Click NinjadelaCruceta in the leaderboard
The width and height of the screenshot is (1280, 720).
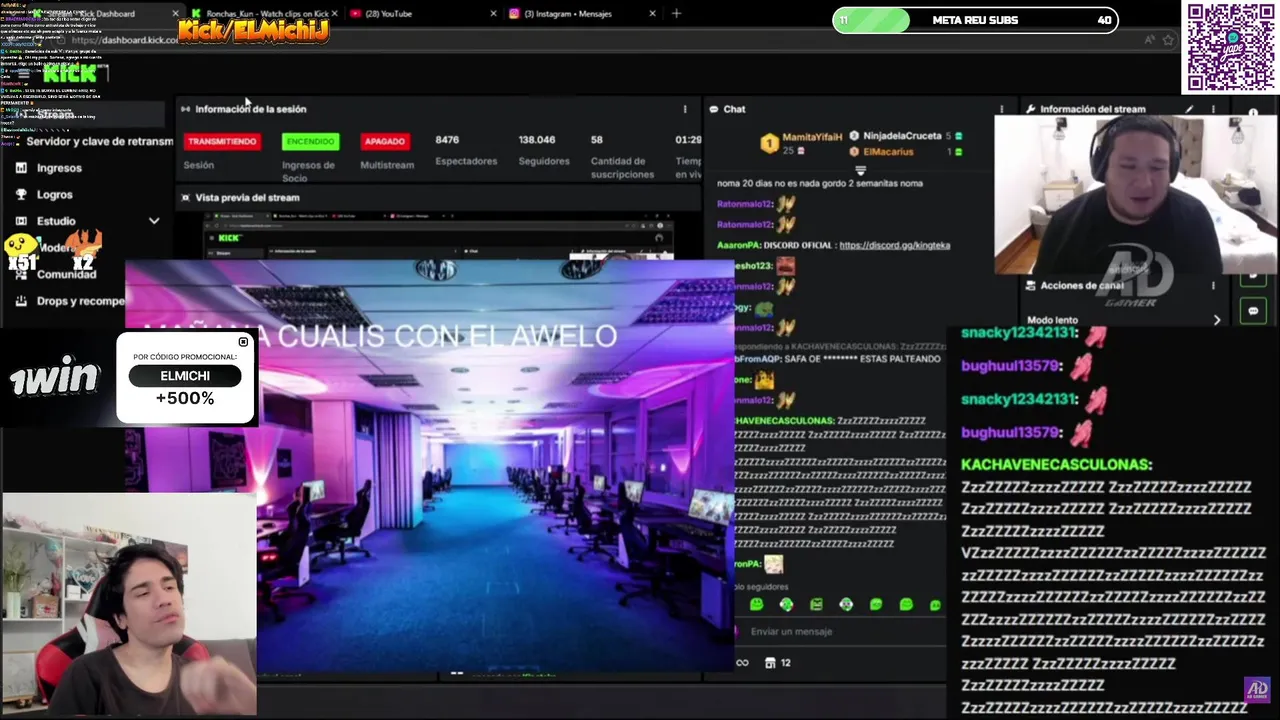coord(903,136)
